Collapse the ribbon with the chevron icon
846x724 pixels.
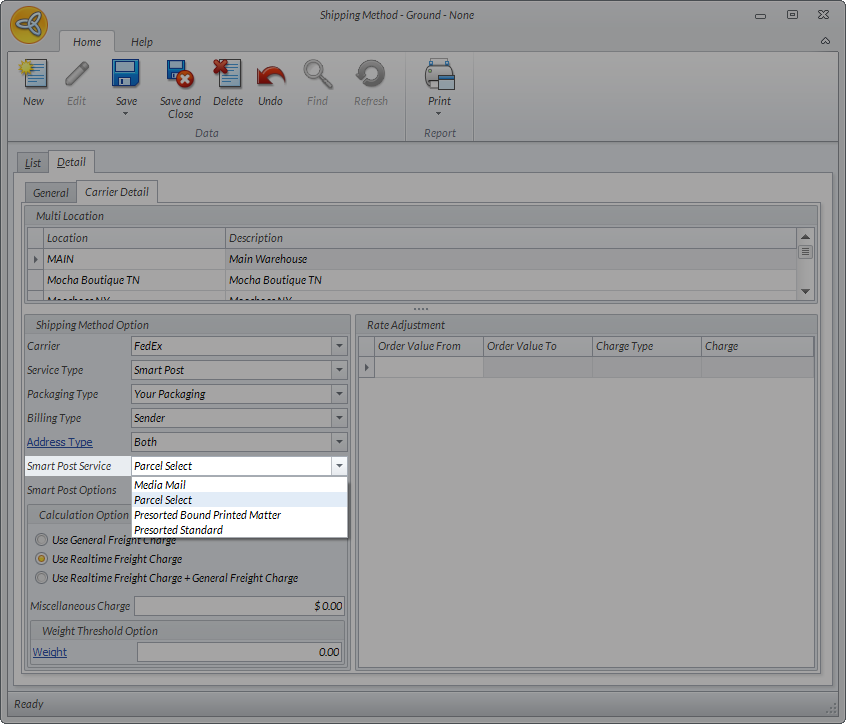coord(825,41)
